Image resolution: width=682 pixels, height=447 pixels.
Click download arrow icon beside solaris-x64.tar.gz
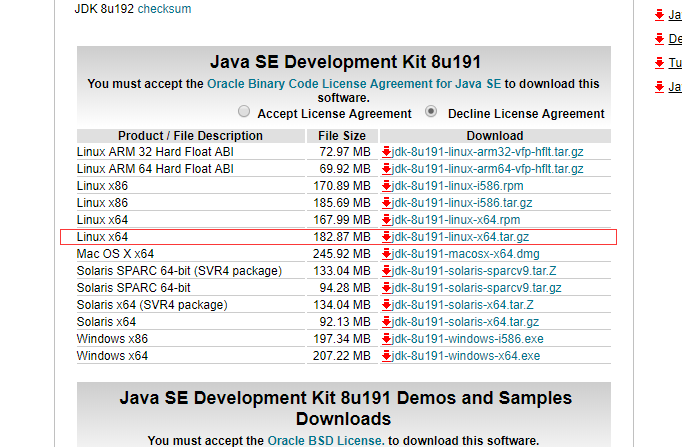tap(386, 321)
